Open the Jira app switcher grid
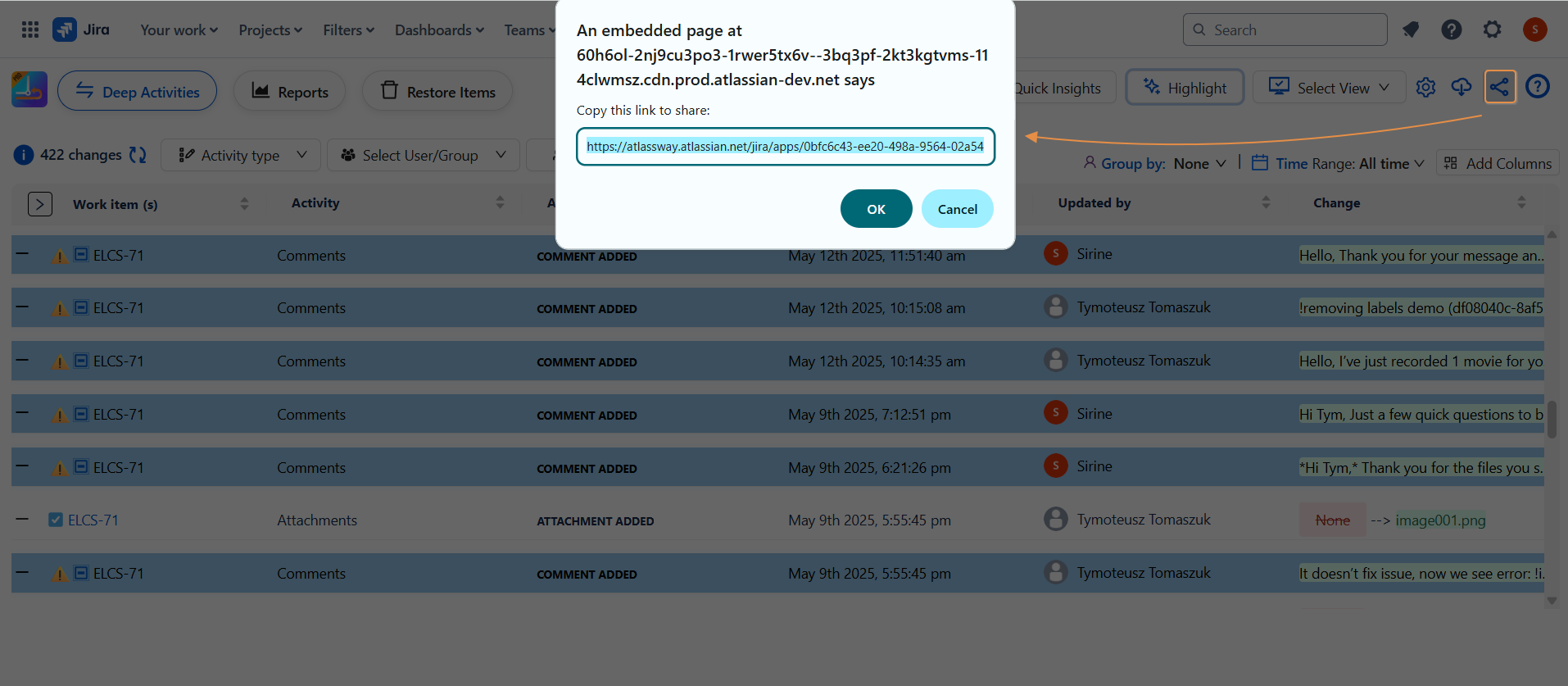This screenshot has height=686, width=1568. tap(30, 30)
